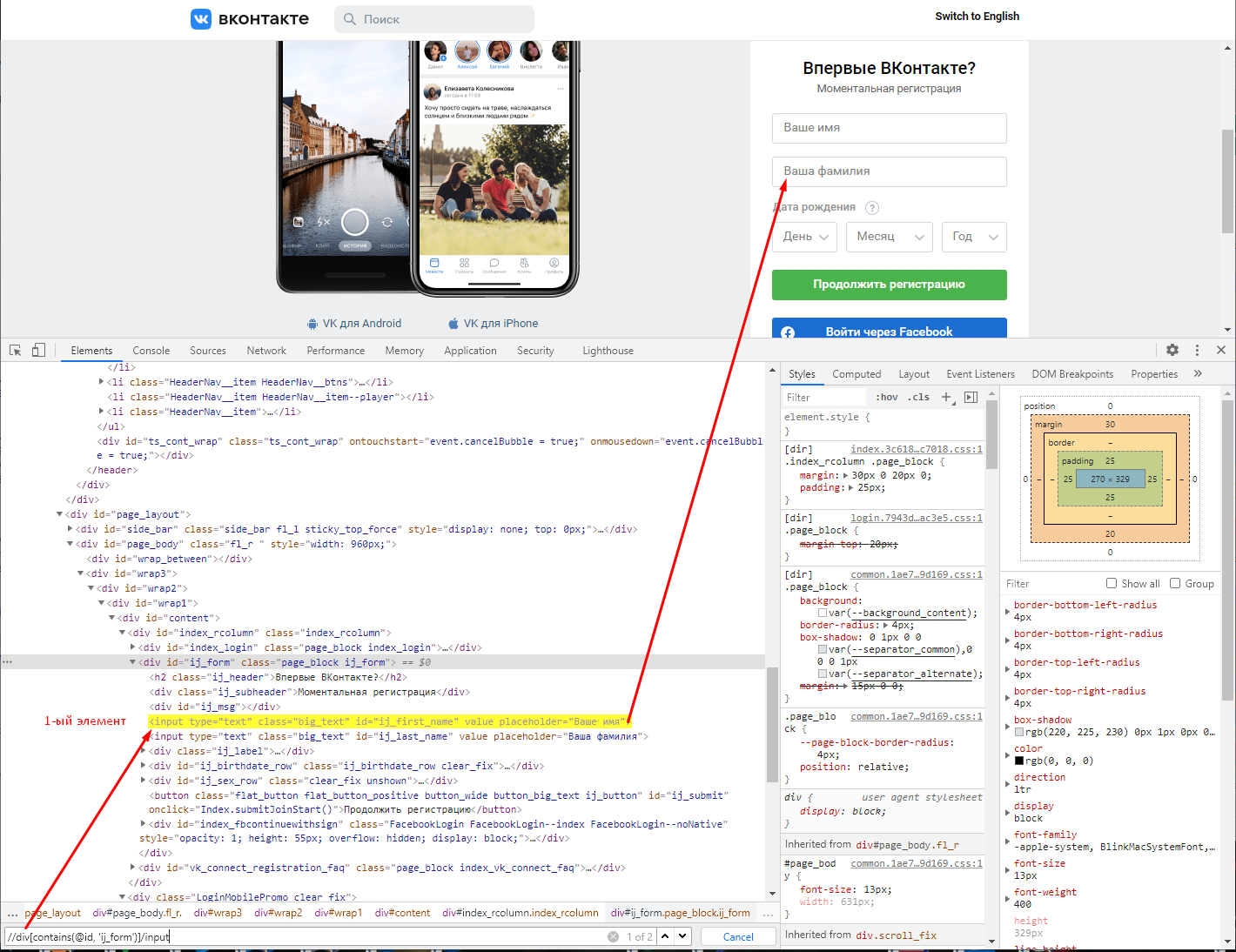1236x952 pixels.
Task: Open the День dropdown
Action: click(x=804, y=237)
